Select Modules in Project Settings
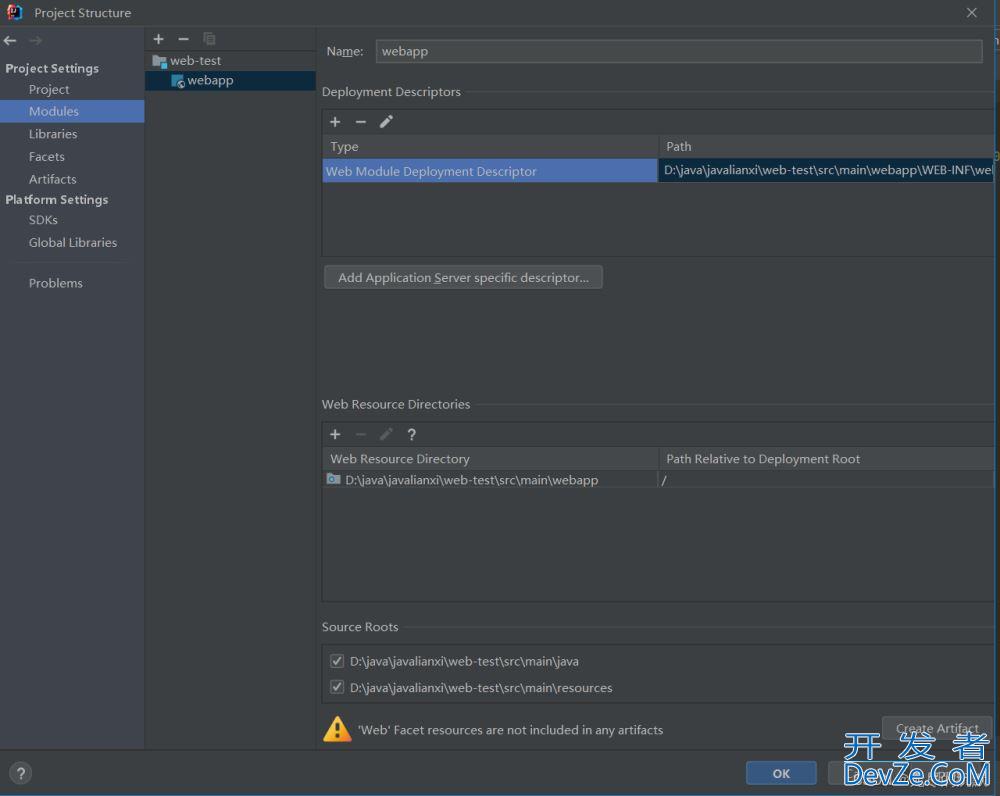 72,111
